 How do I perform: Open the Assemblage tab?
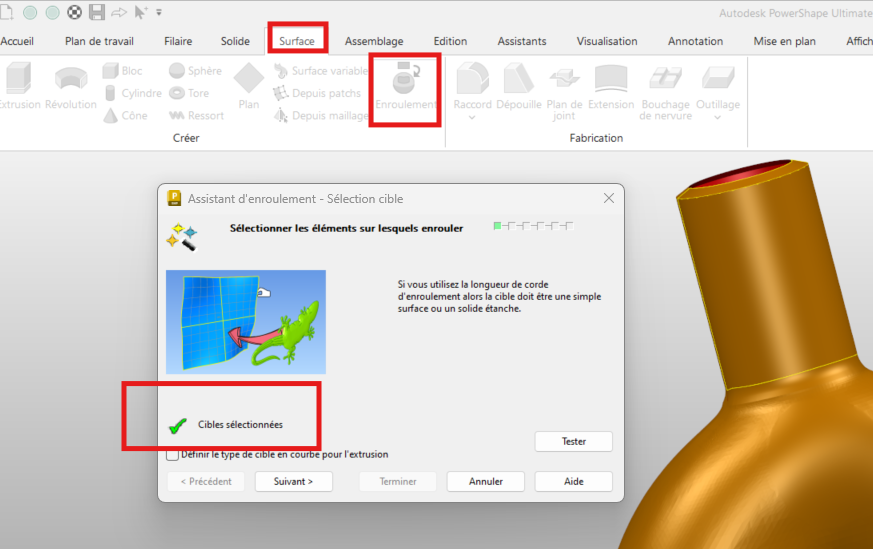point(374,41)
